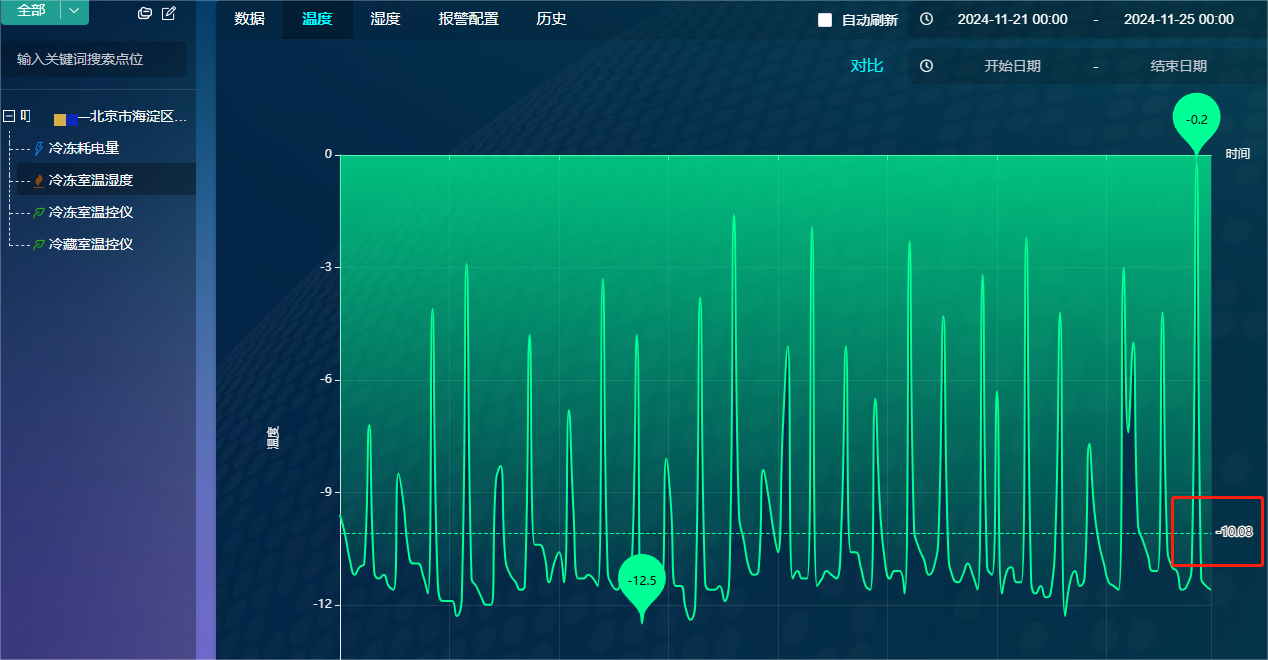Click the flame icon beside 冷冻室温湿度
Image resolution: width=1268 pixels, height=660 pixels.
(x=39, y=180)
